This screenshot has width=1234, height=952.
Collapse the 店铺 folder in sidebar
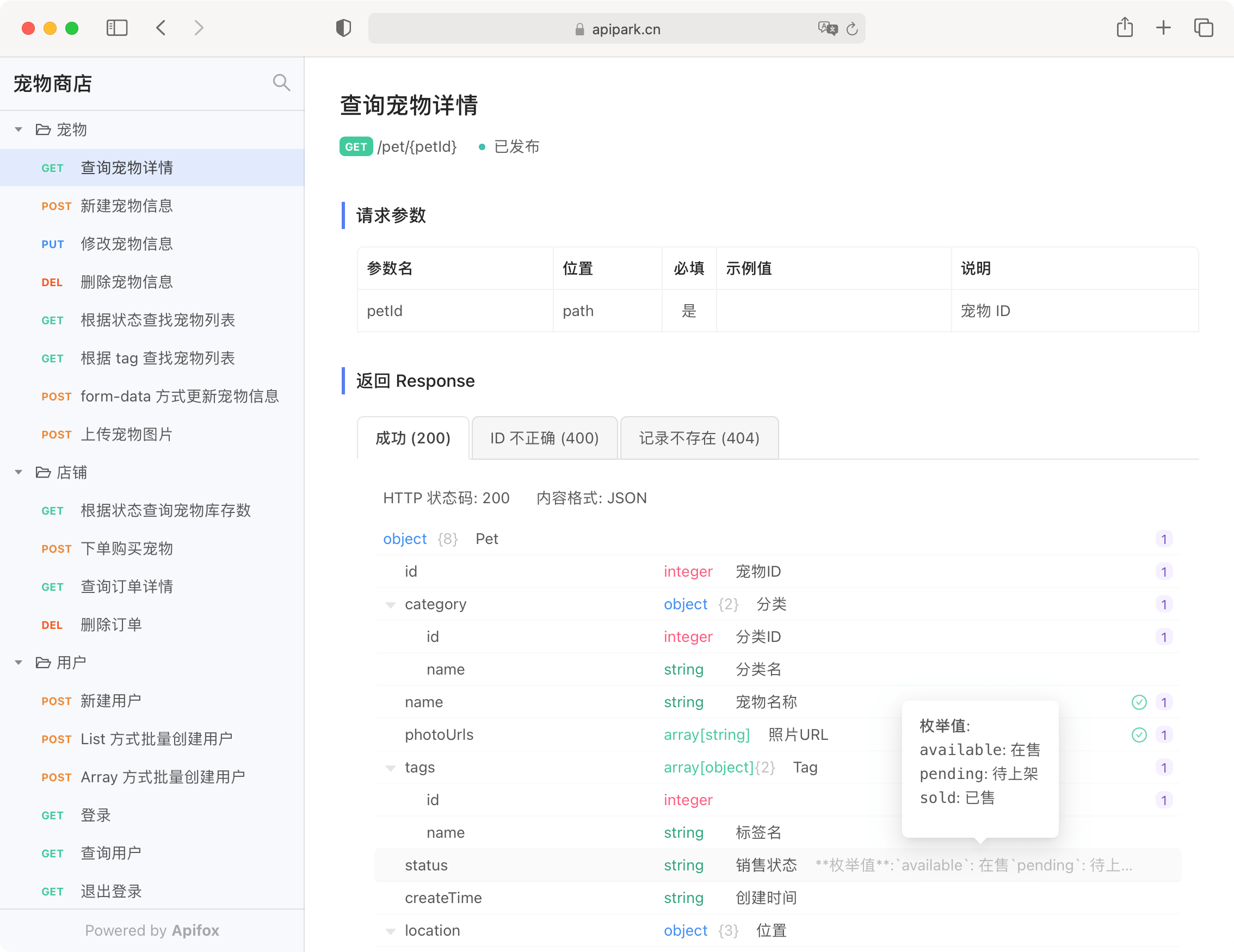(18, 472)
